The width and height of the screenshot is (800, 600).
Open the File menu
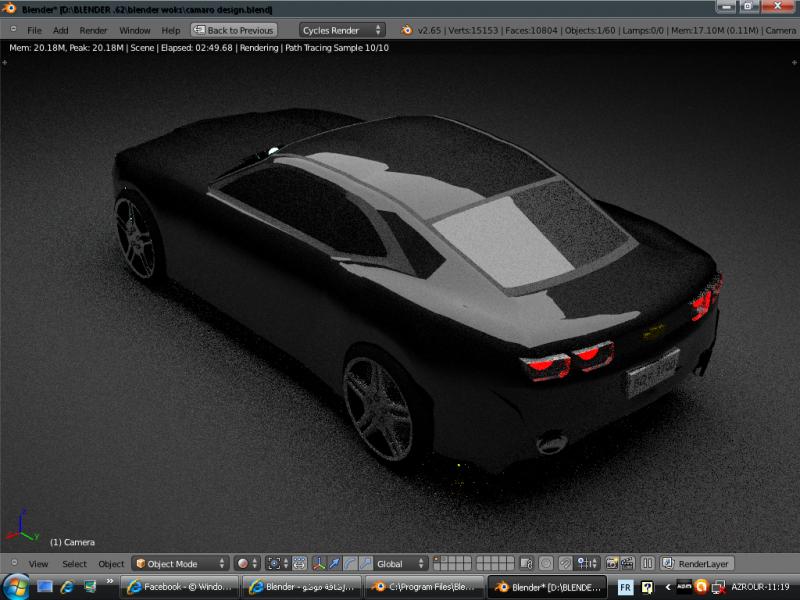(x=34, y=30)
